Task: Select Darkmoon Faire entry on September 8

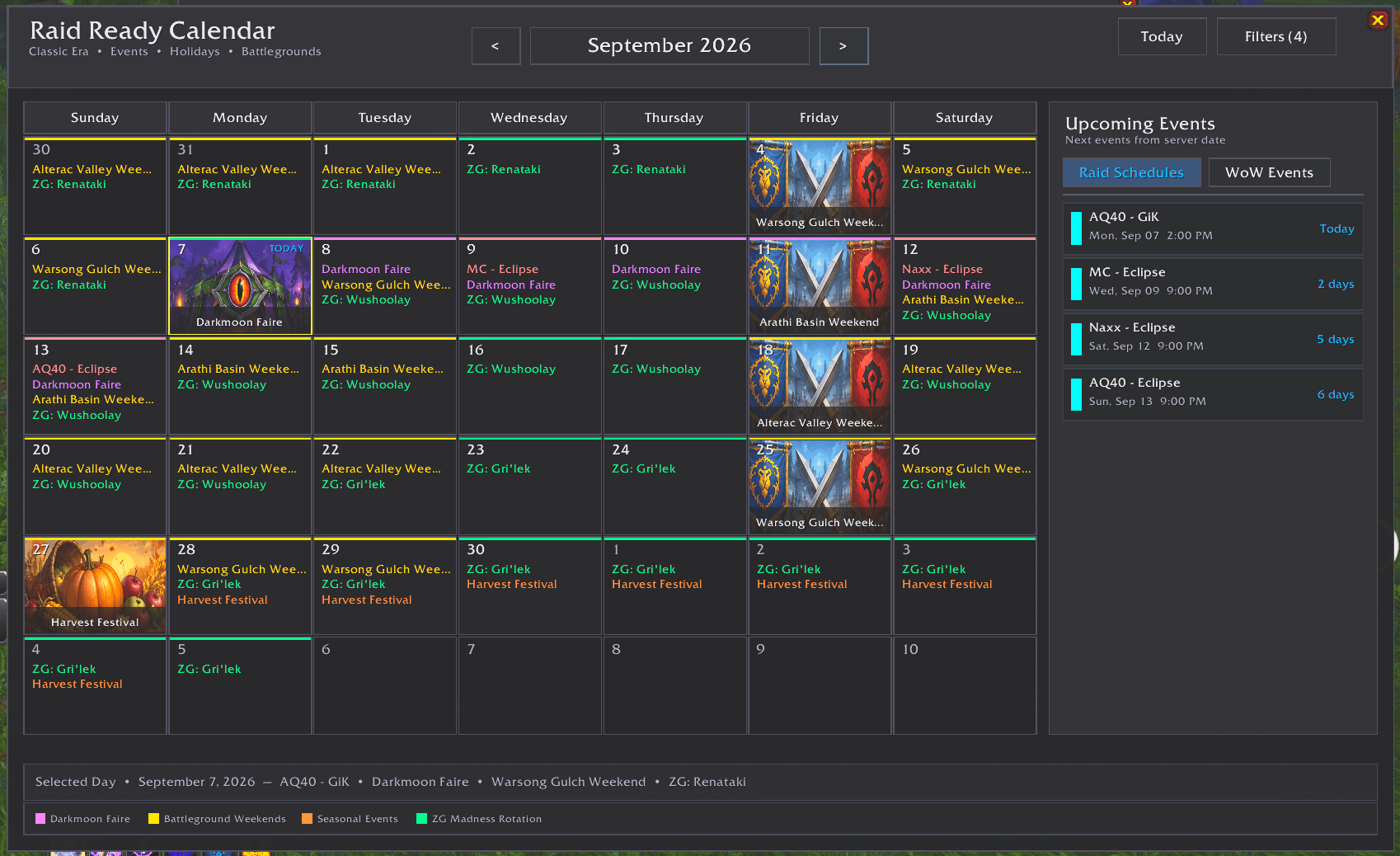Action: pos(366,270)
